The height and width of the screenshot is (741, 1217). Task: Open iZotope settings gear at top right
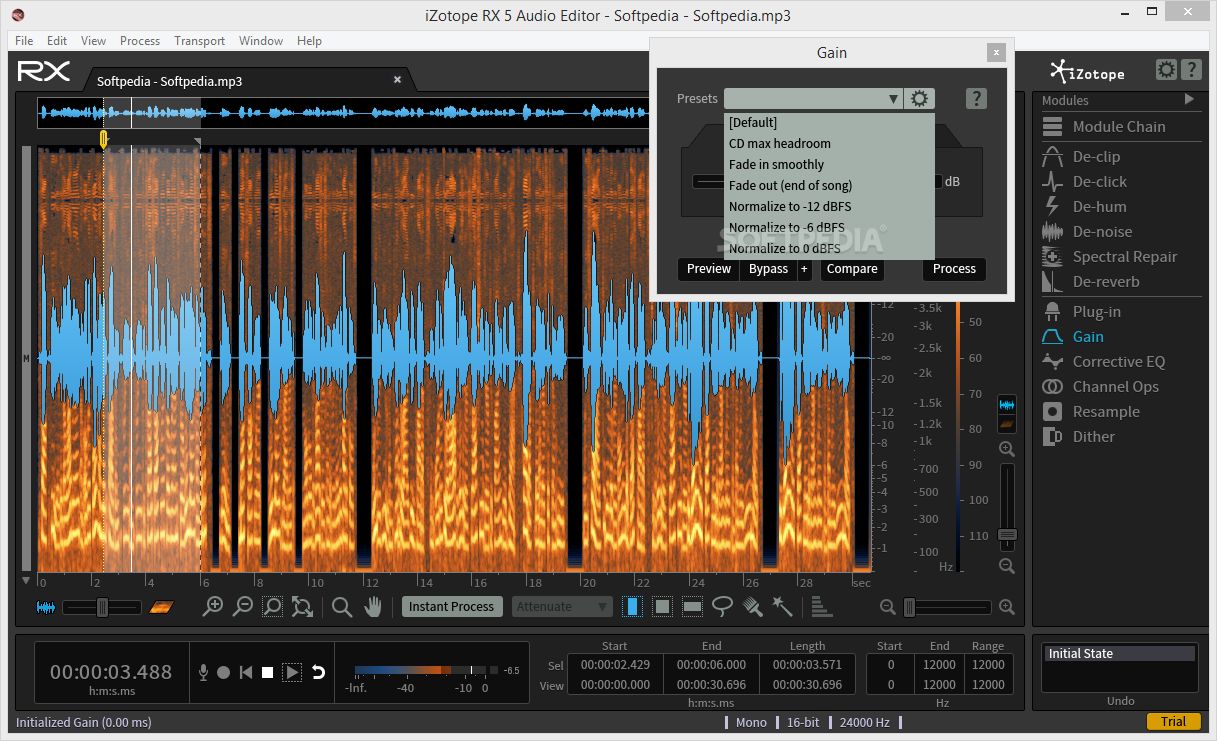1166,70
